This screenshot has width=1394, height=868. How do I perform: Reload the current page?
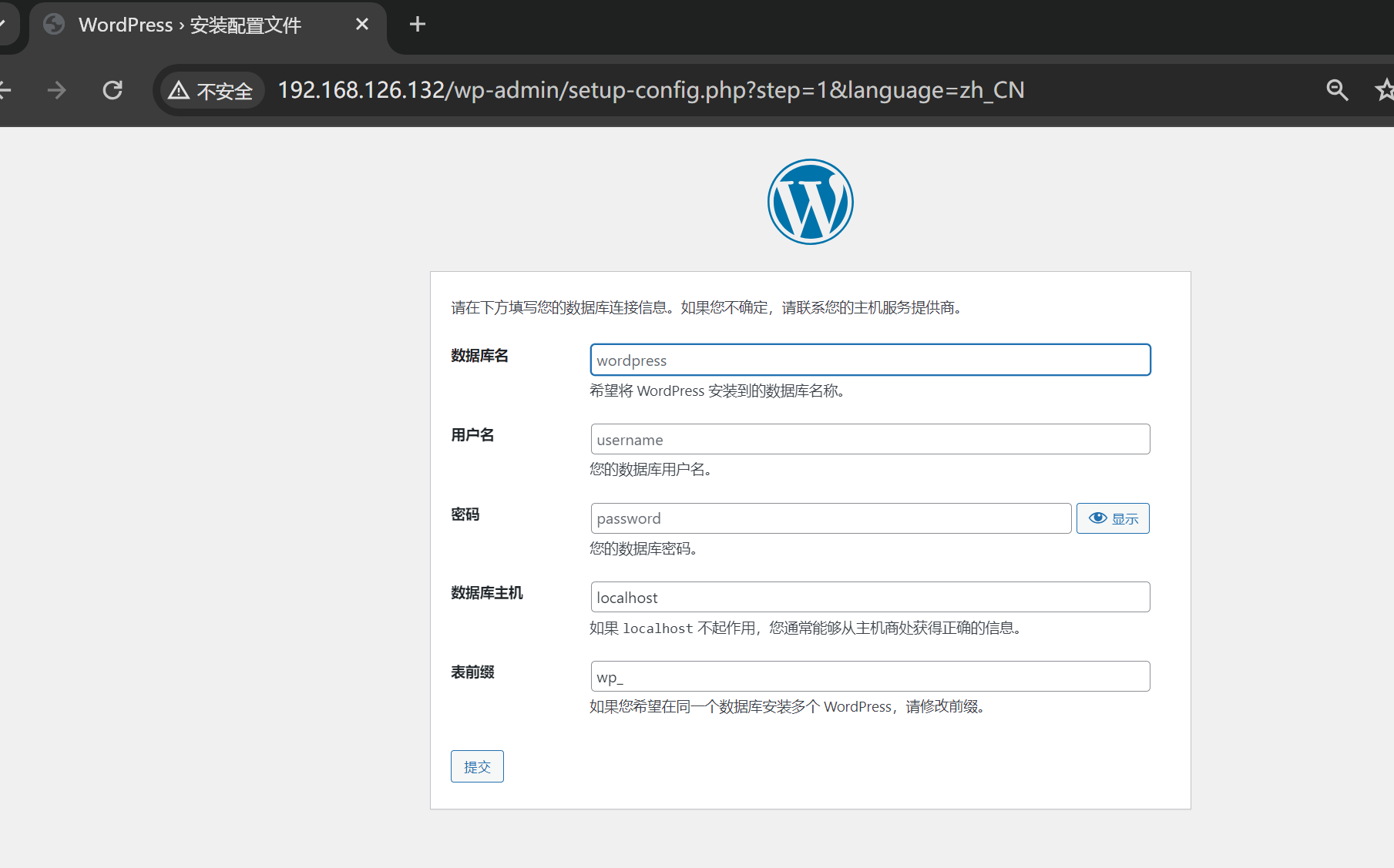(x=113, y=90)
